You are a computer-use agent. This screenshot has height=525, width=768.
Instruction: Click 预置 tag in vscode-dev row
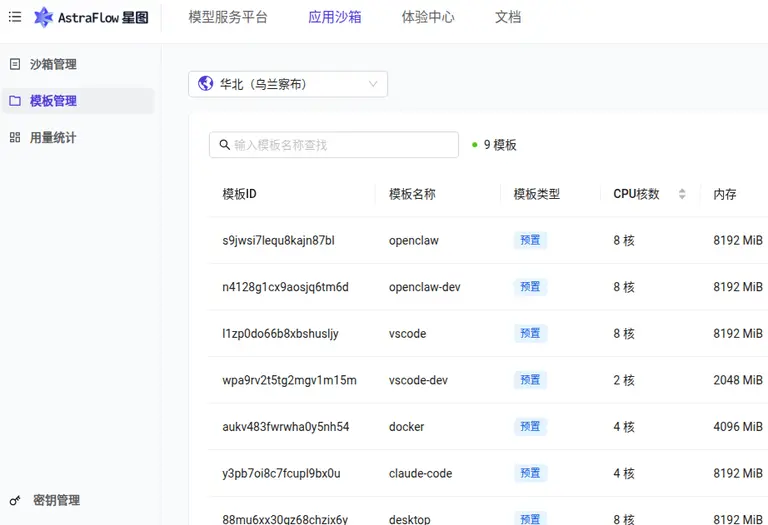[x=530, y=380]
